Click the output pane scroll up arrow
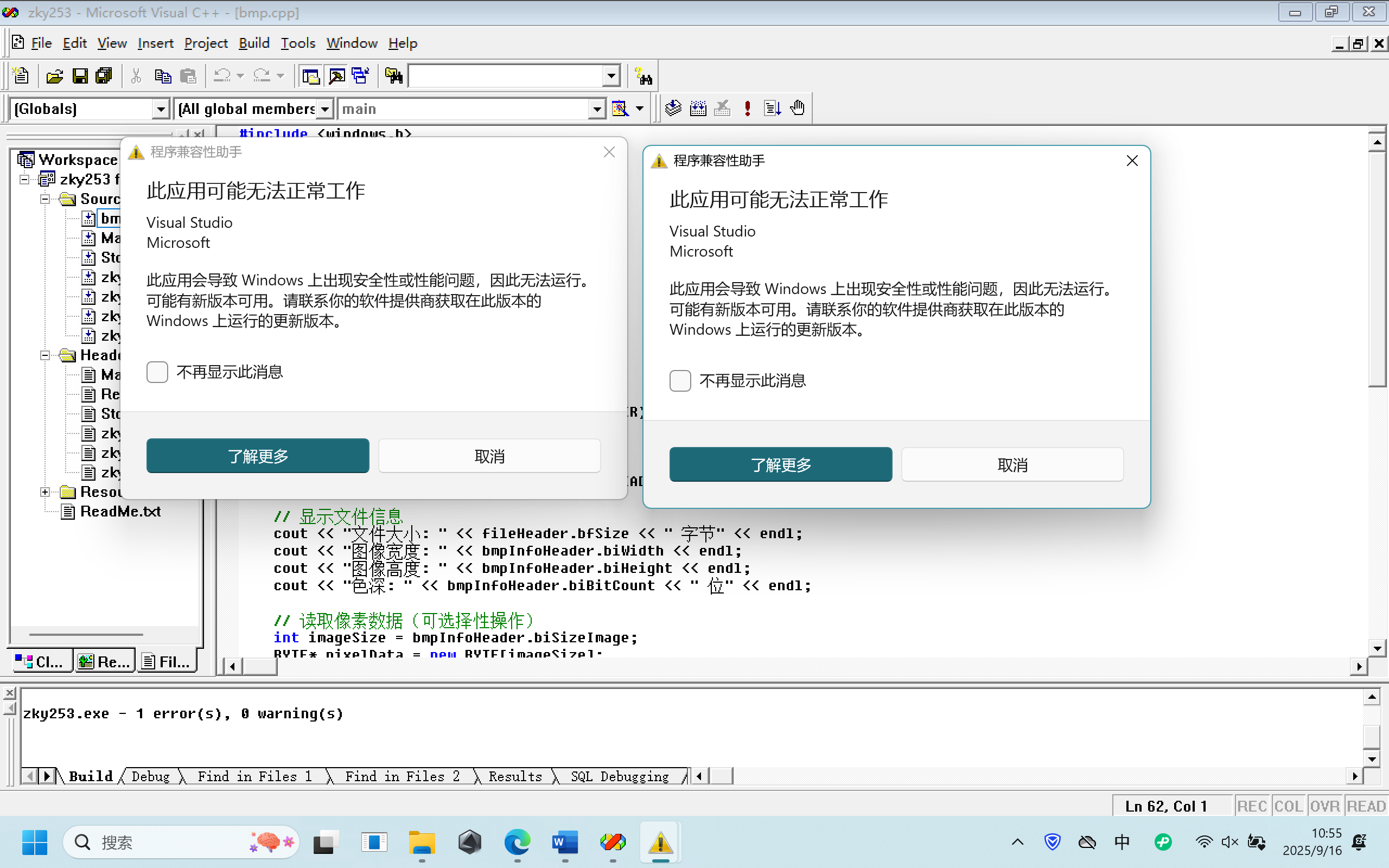This screenshot has height=868, width=1389. click(x=1372, y=698)
